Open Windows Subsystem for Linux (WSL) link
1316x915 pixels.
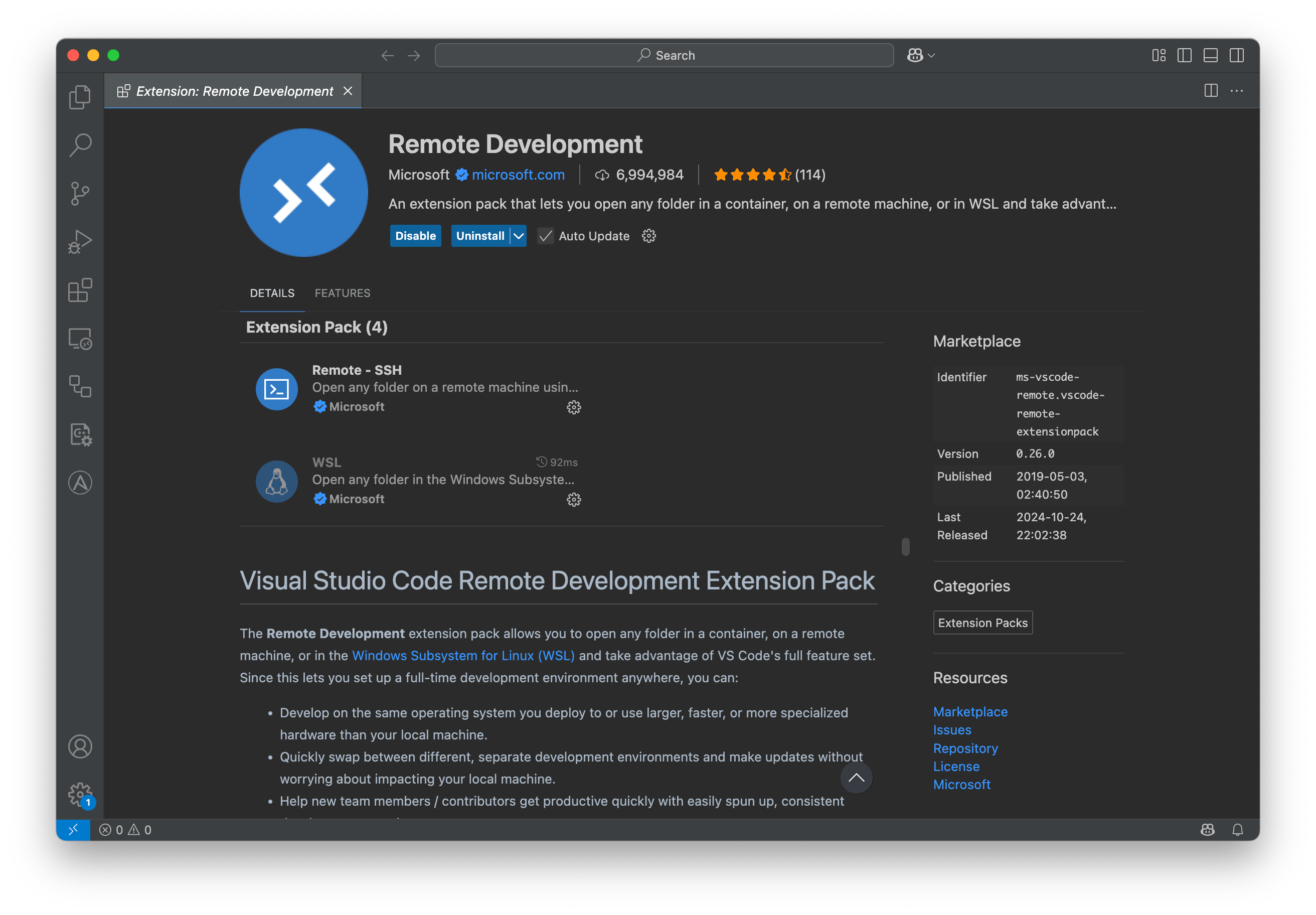coord(463,655)
